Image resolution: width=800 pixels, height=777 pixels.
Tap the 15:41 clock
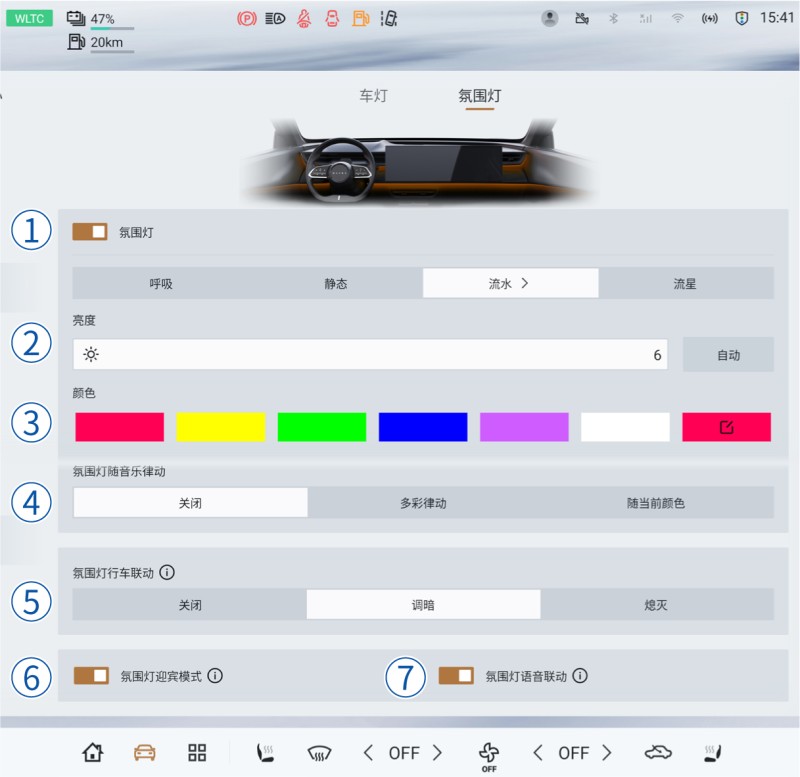(x=777, y=18)
